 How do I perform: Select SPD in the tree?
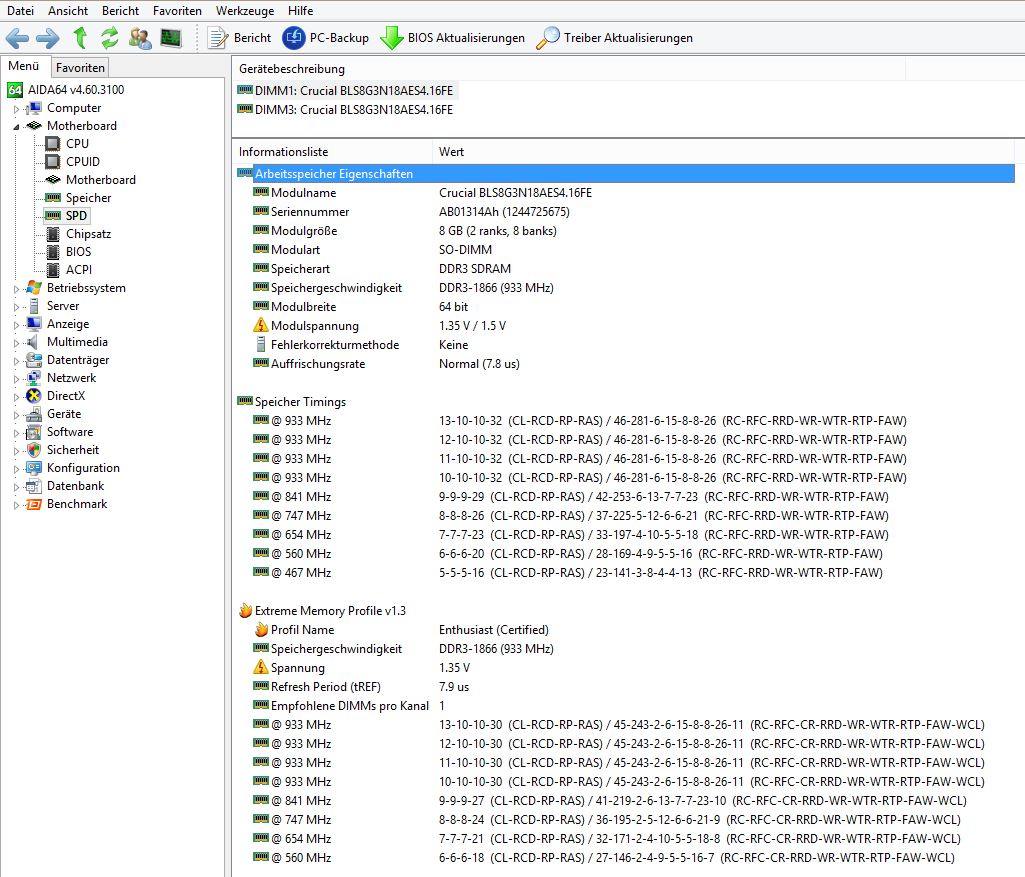(66, 215)
